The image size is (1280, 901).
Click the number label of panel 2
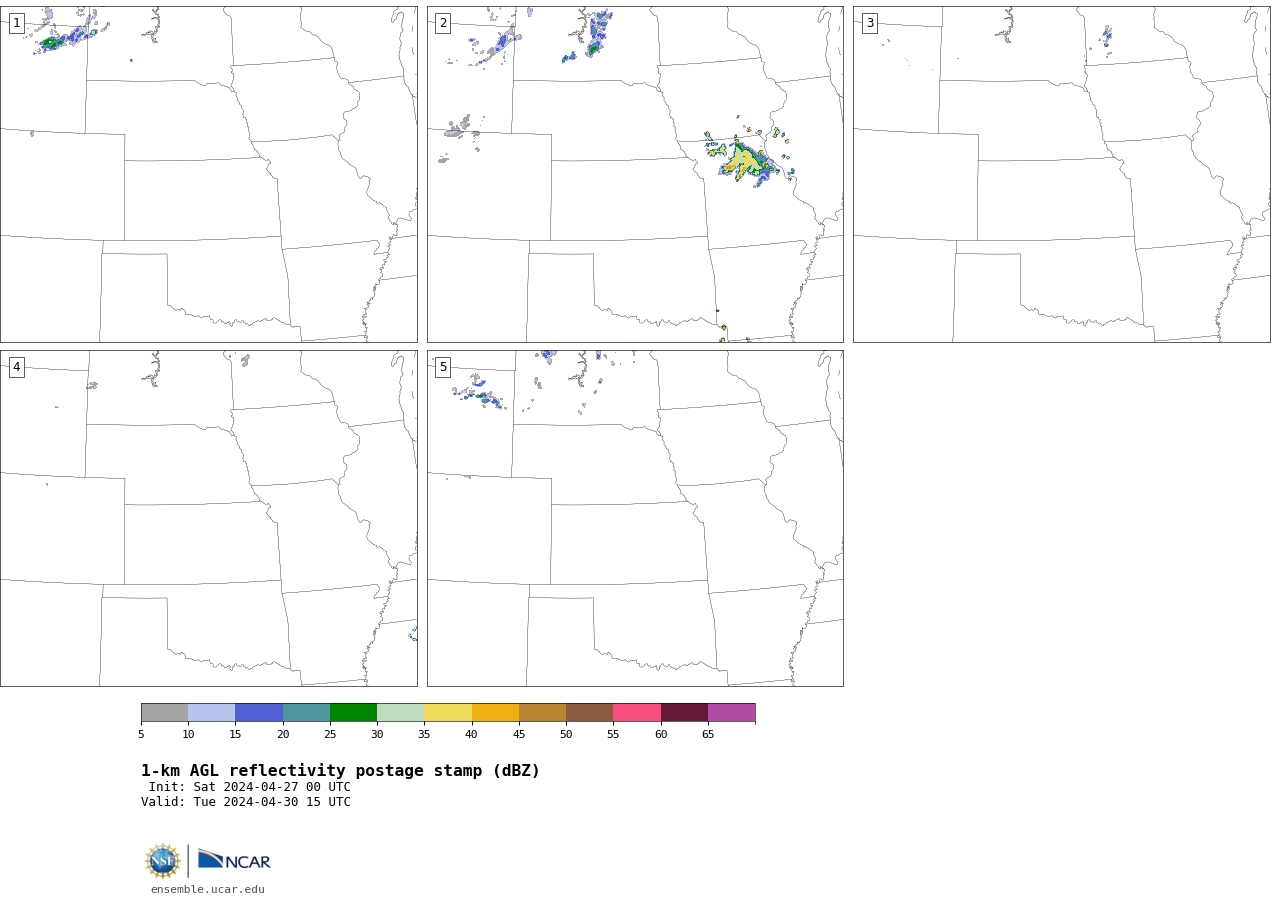coord(443,23)
